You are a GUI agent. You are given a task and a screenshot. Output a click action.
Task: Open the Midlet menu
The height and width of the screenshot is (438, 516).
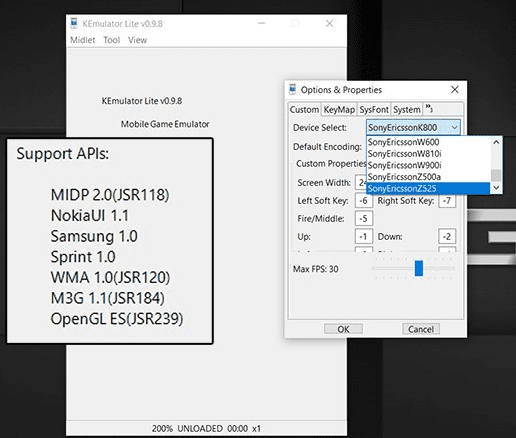pos(83,40)
